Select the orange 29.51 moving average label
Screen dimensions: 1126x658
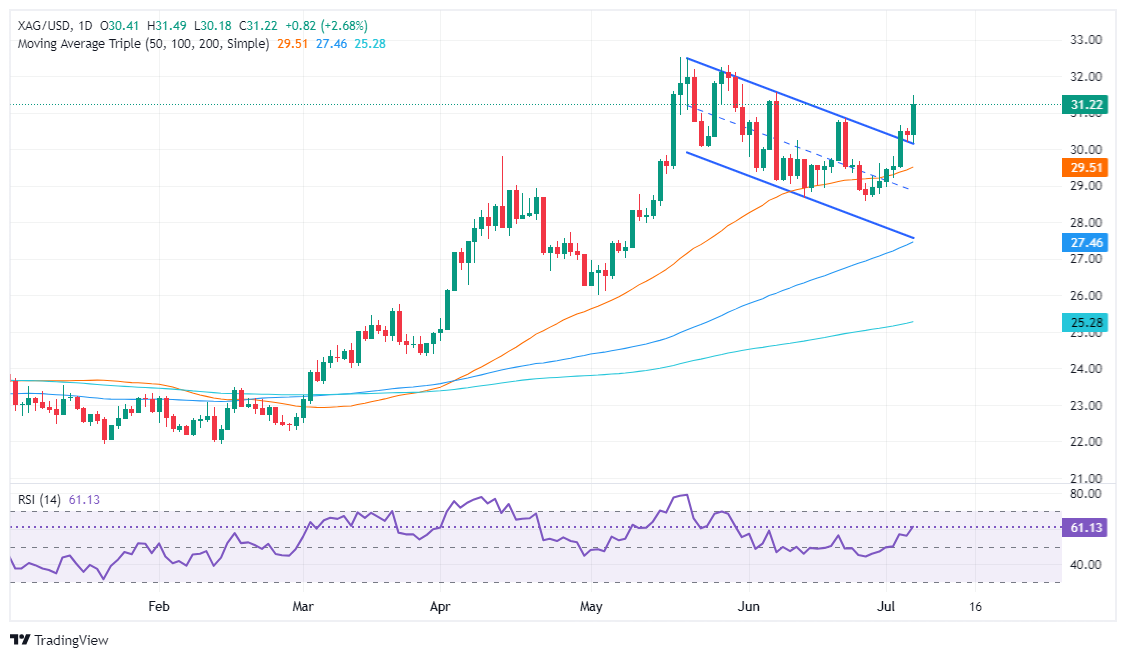coord(1085,168)
